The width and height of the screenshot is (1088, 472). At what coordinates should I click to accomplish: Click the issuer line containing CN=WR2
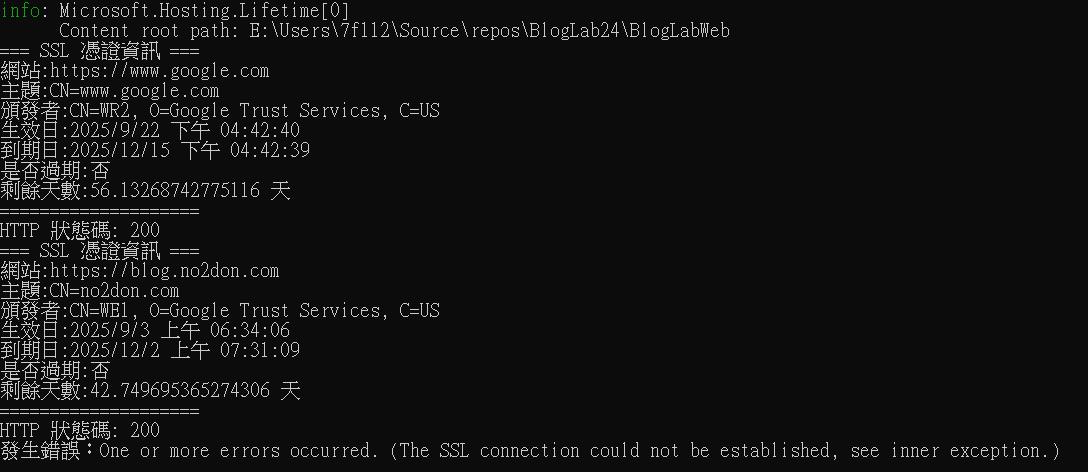point(219,111)
